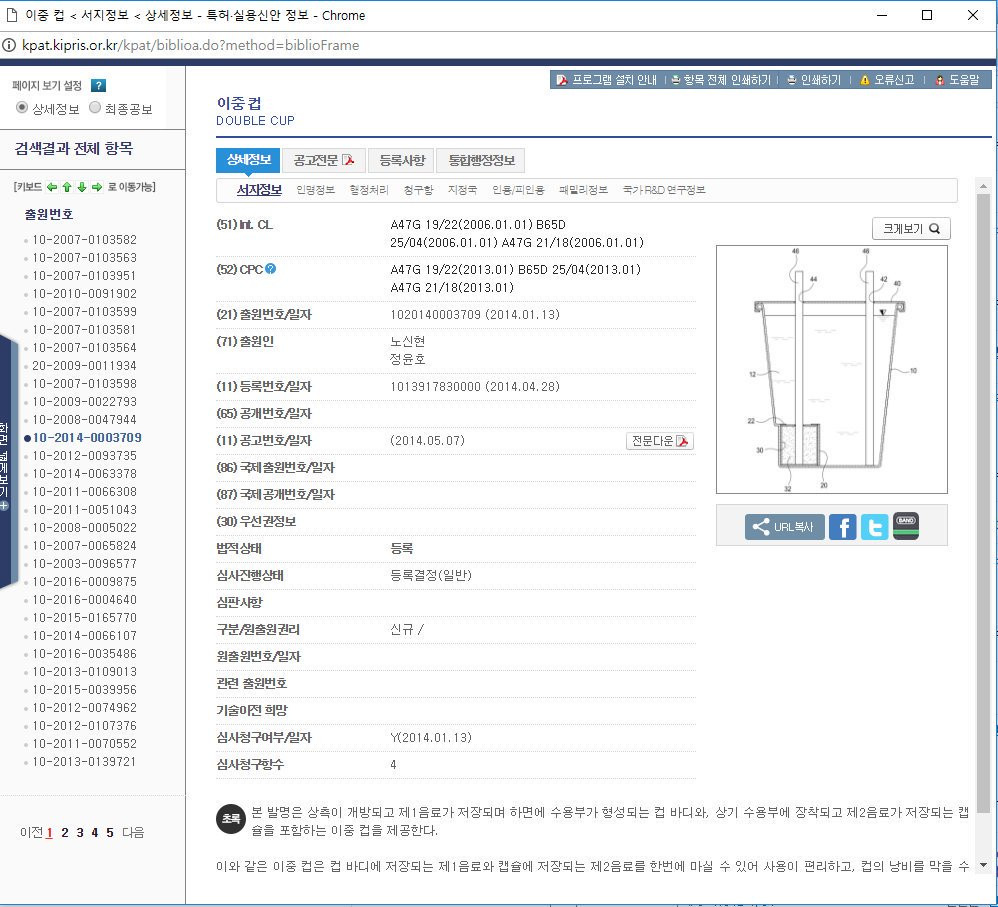Click the Facebook share icon

843,527
